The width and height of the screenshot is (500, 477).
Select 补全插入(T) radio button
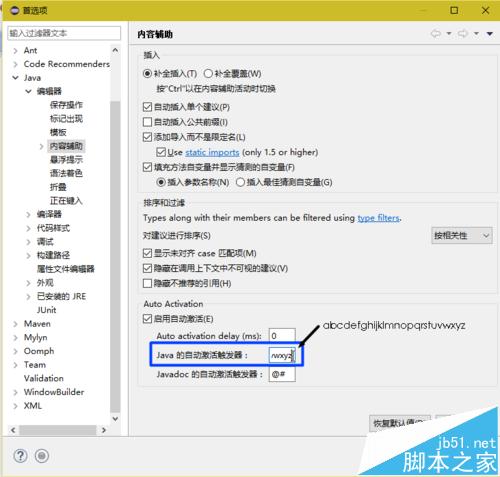147,73
